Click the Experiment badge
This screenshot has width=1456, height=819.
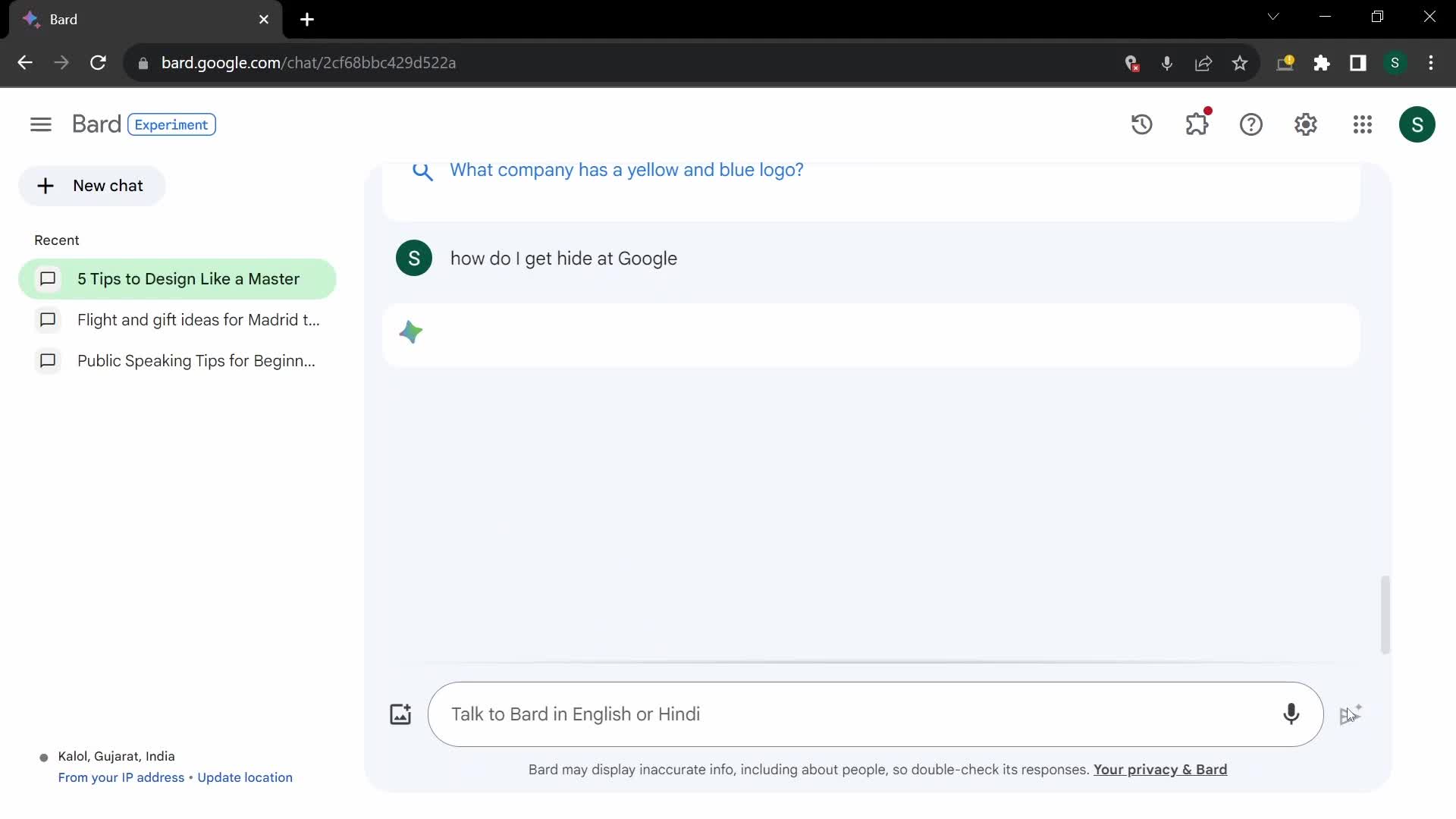(171, 124)
